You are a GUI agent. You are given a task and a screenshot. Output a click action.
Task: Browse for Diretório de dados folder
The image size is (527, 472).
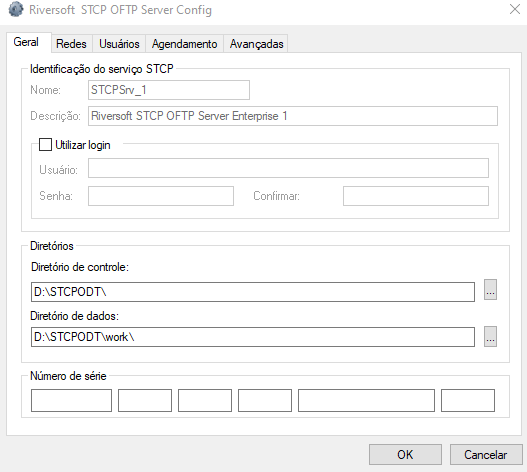(490, 336)
